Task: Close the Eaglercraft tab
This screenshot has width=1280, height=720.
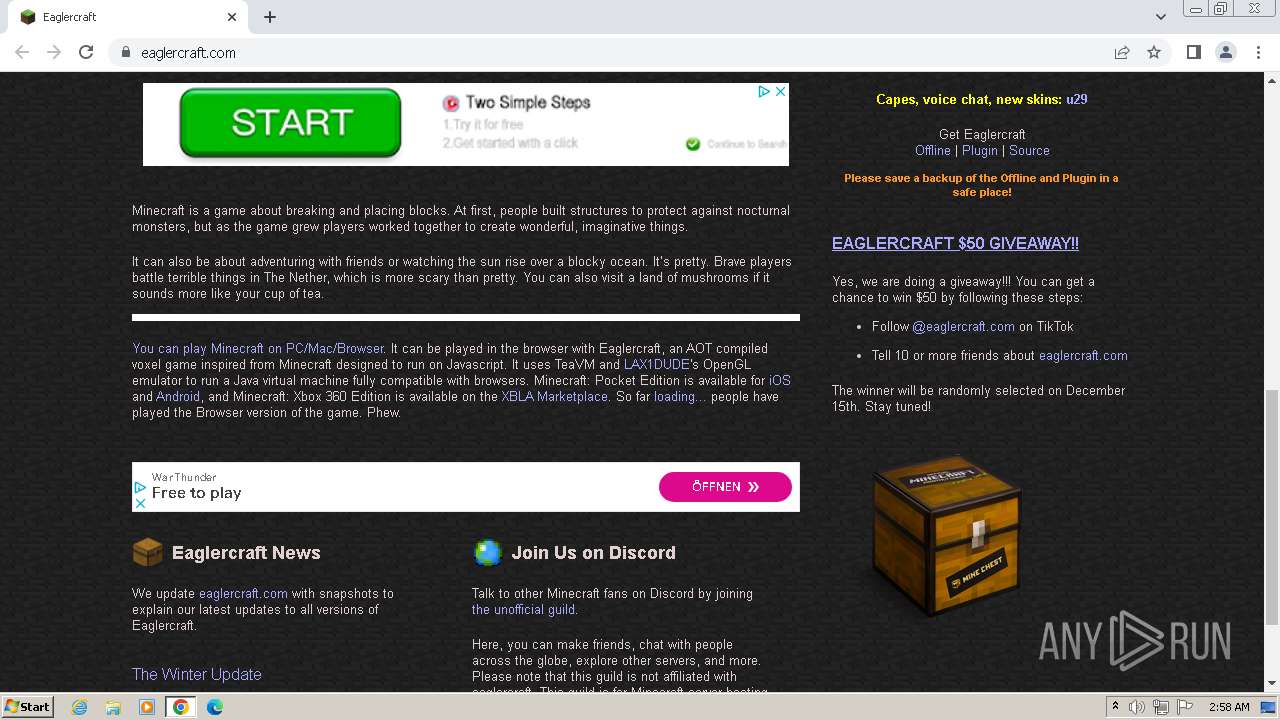Action: point(232,17)
